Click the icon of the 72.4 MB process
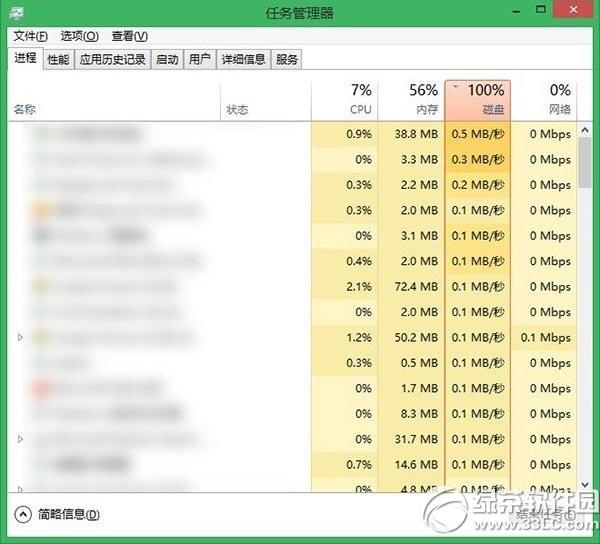This screenshot has height=544, width=600. coord(41,287)
